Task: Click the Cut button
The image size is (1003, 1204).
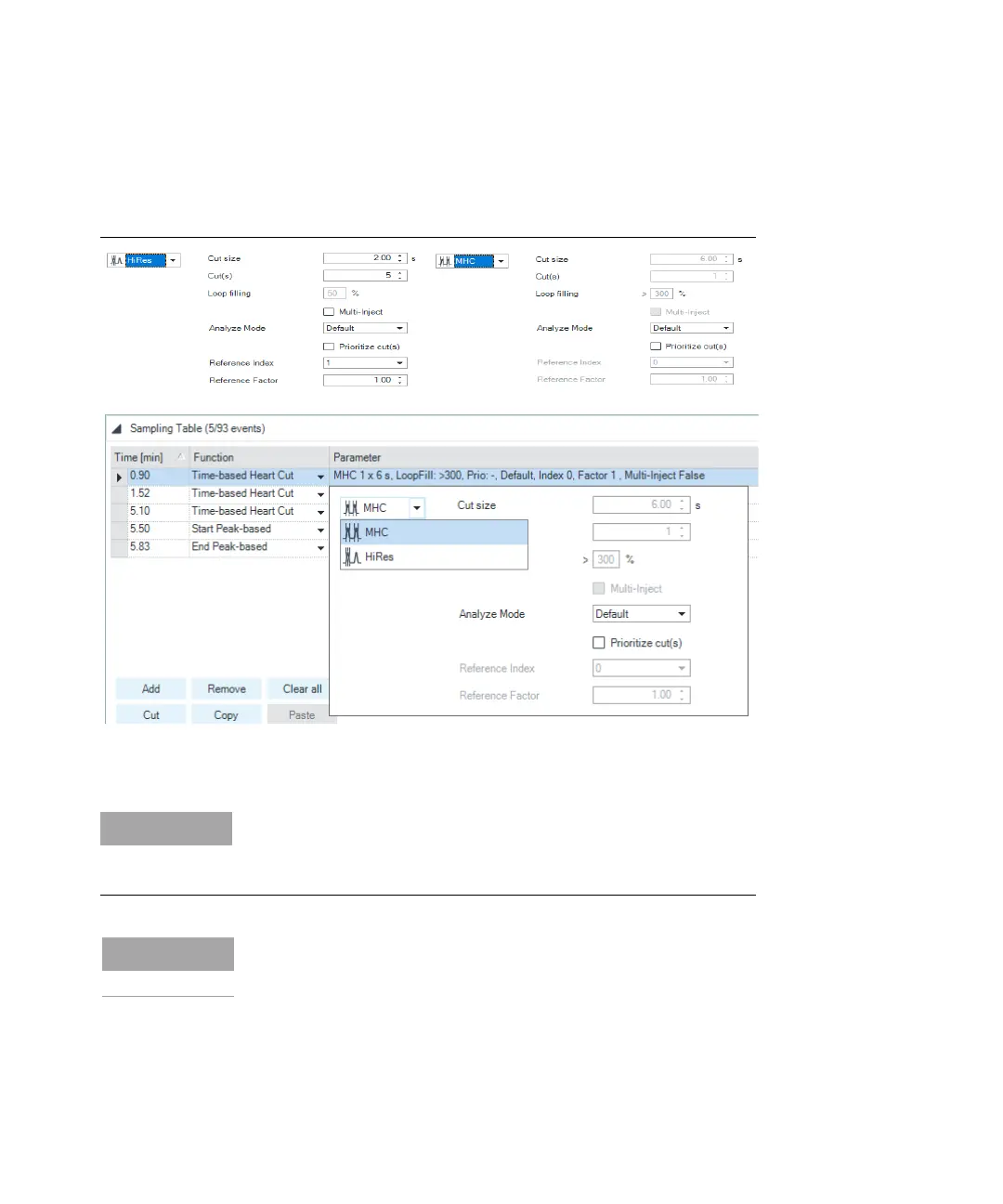Action: [150, 715]
